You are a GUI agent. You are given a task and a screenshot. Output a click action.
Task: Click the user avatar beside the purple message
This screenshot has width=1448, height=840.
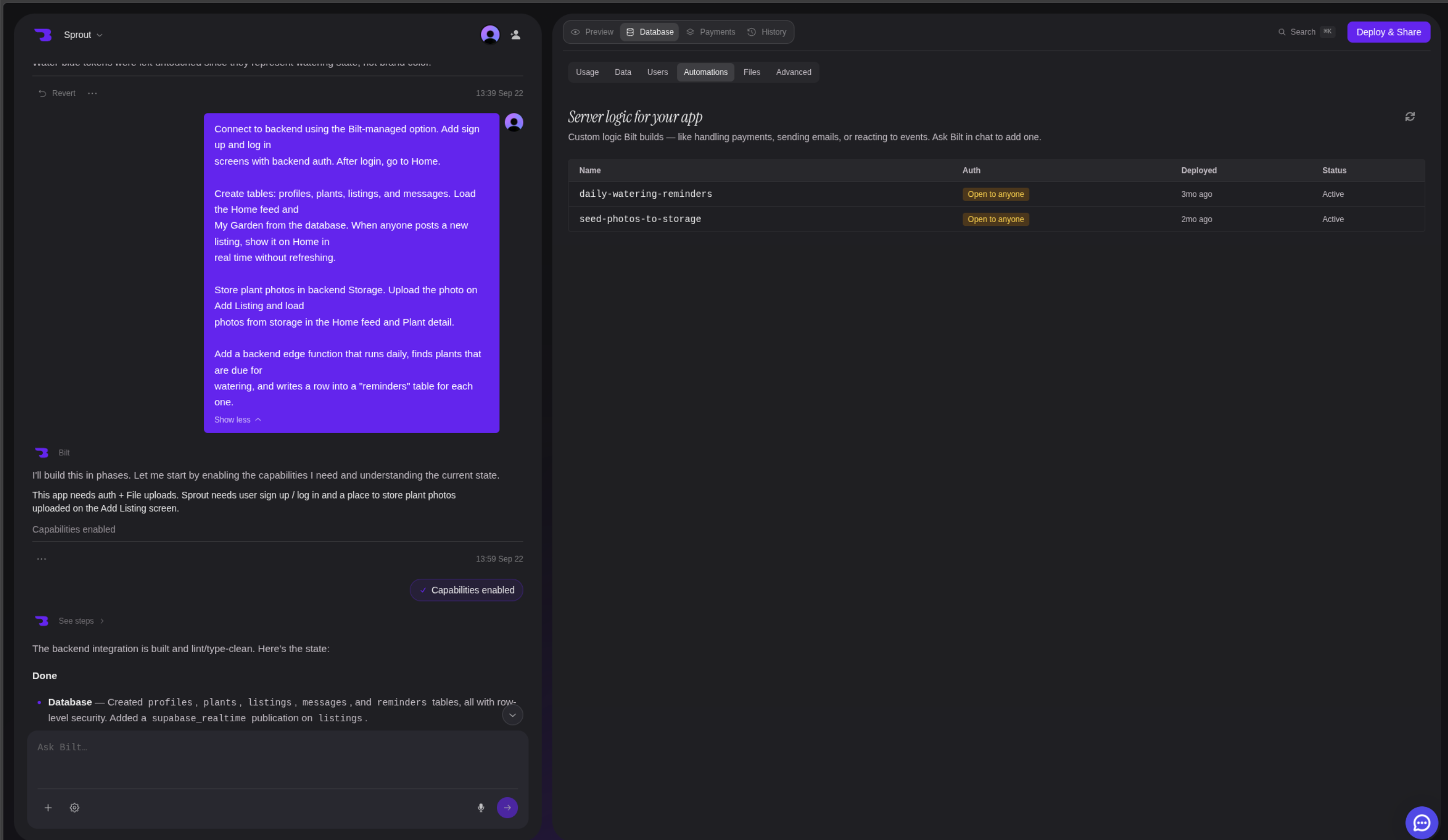click(x=514, y=123)
